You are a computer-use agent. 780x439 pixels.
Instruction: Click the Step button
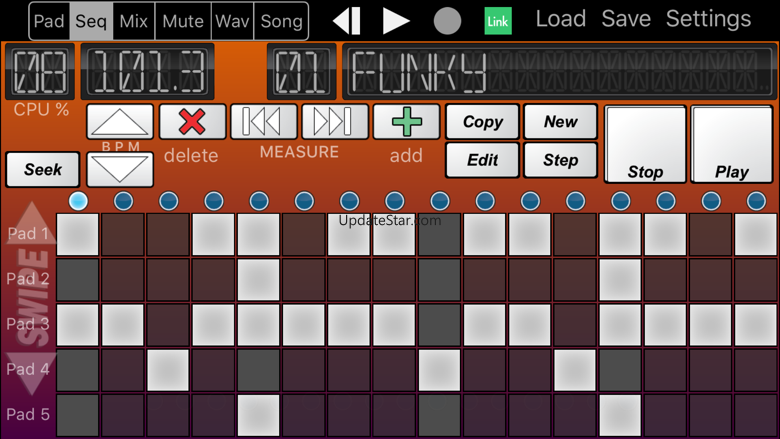click(561, 160)
